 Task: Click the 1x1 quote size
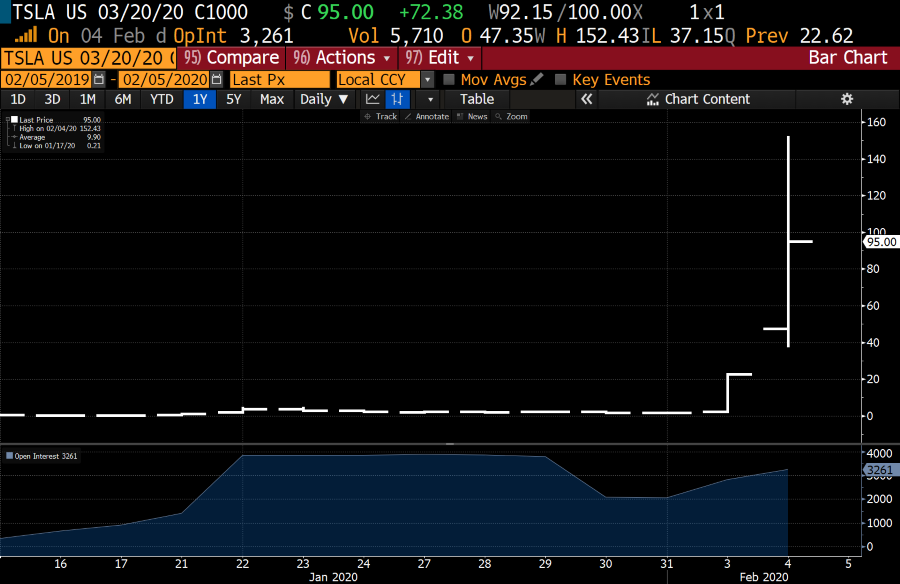coord(707,12)
